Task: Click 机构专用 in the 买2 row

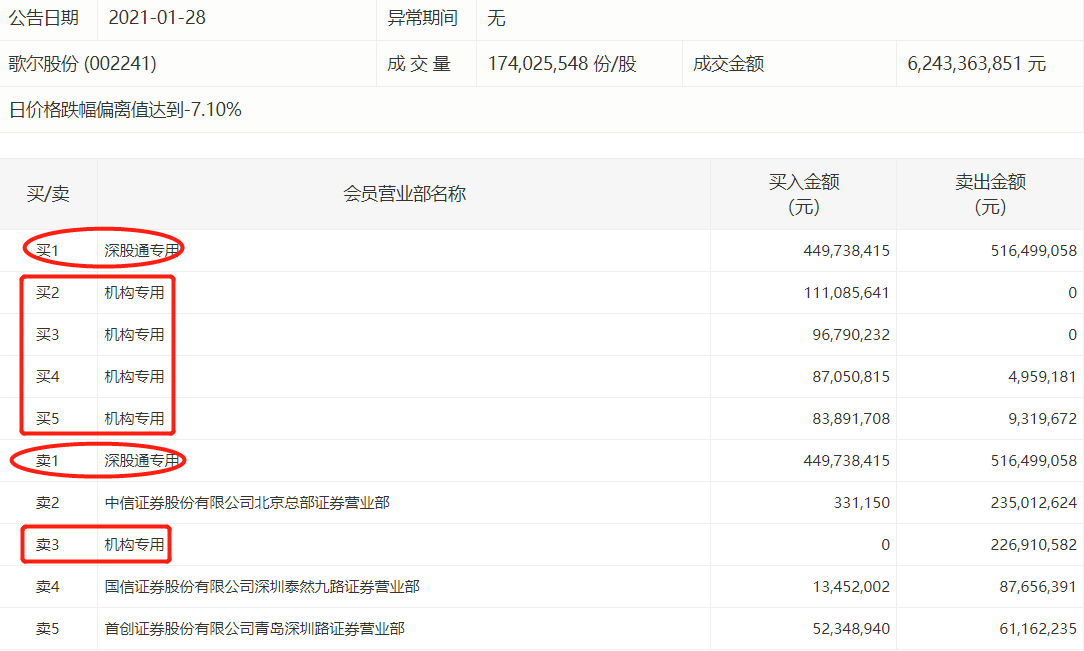Action: pos(135,293)
